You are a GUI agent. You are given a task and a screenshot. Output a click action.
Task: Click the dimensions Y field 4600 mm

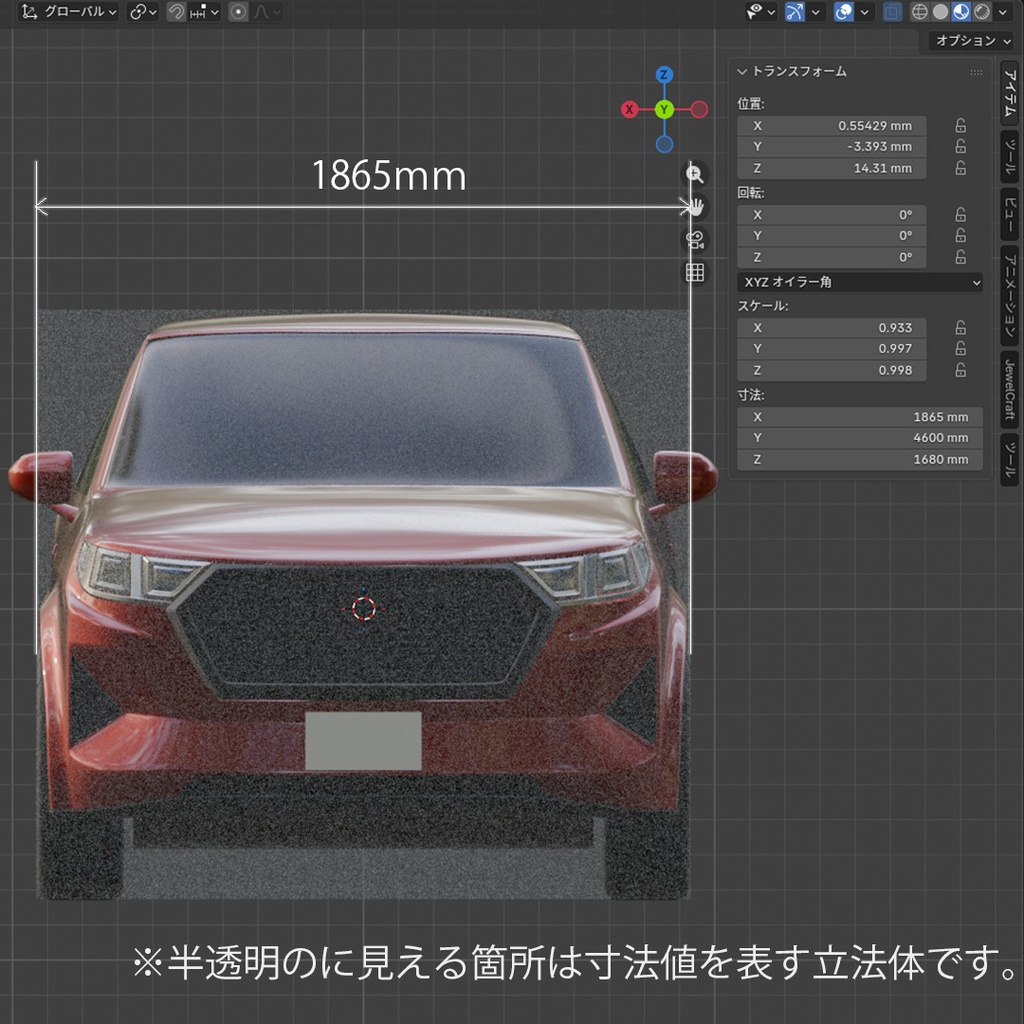(x=860, y=437)
